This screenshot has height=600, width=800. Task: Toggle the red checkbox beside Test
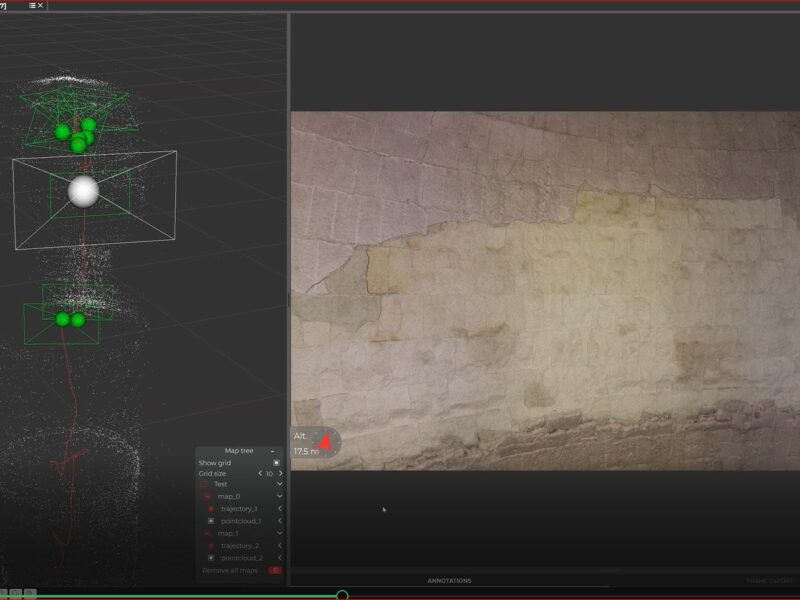[203, 484]
